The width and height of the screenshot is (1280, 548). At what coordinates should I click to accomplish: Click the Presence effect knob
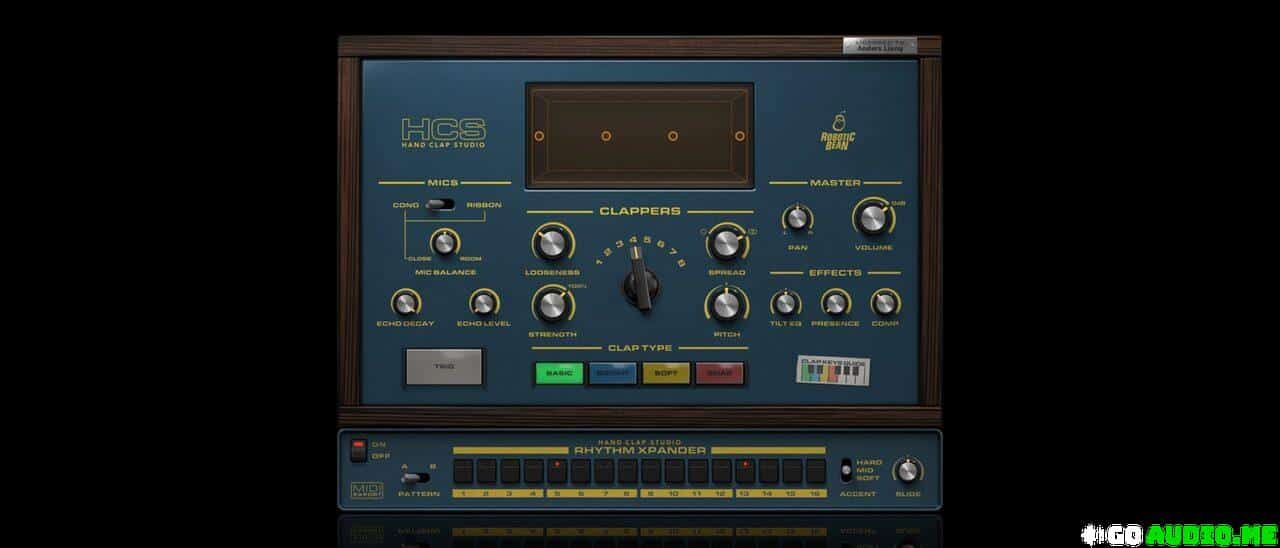pos(835,303)
